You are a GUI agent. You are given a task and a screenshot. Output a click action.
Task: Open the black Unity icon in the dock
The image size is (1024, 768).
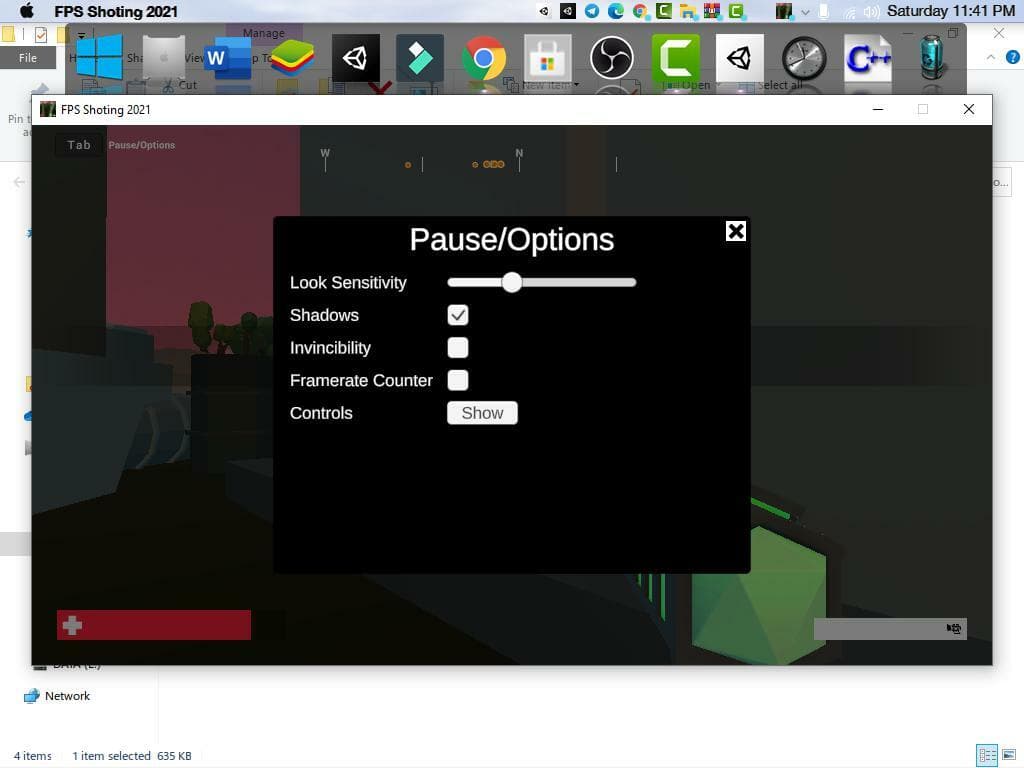(356, 58)
